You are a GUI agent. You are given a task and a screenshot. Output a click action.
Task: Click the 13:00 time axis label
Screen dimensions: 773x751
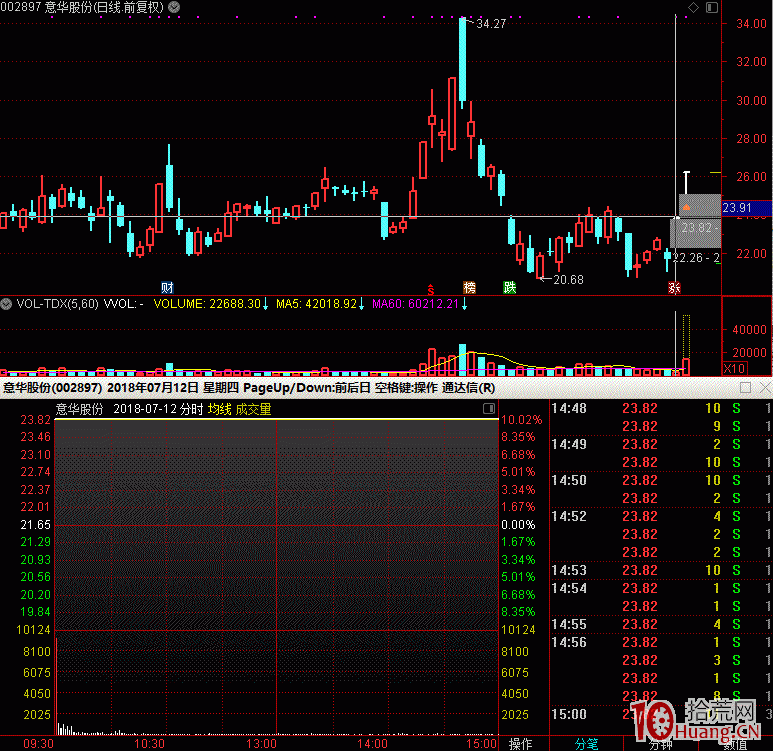261,744
